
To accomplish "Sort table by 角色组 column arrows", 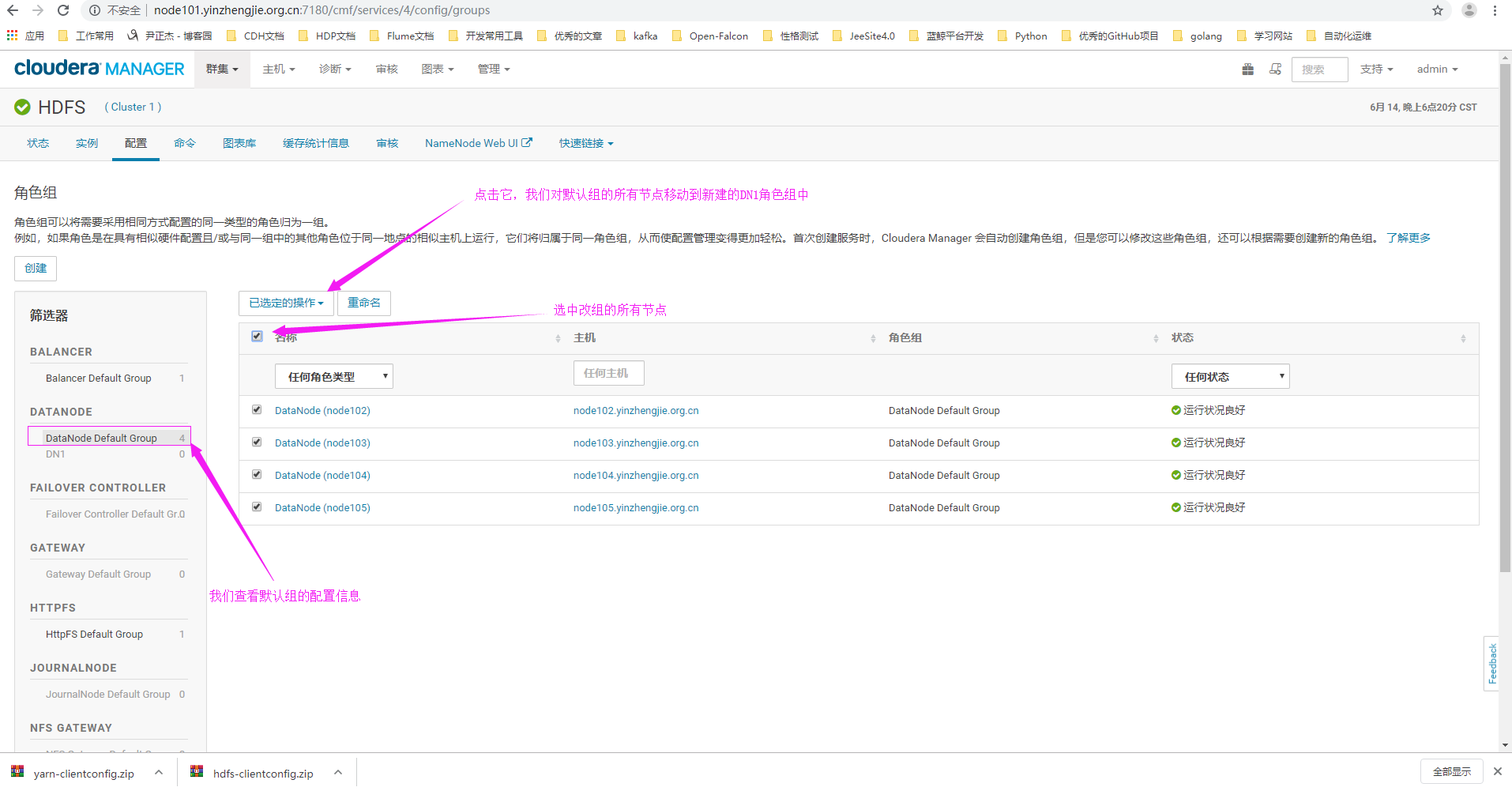I will (x=1156, y=338).
